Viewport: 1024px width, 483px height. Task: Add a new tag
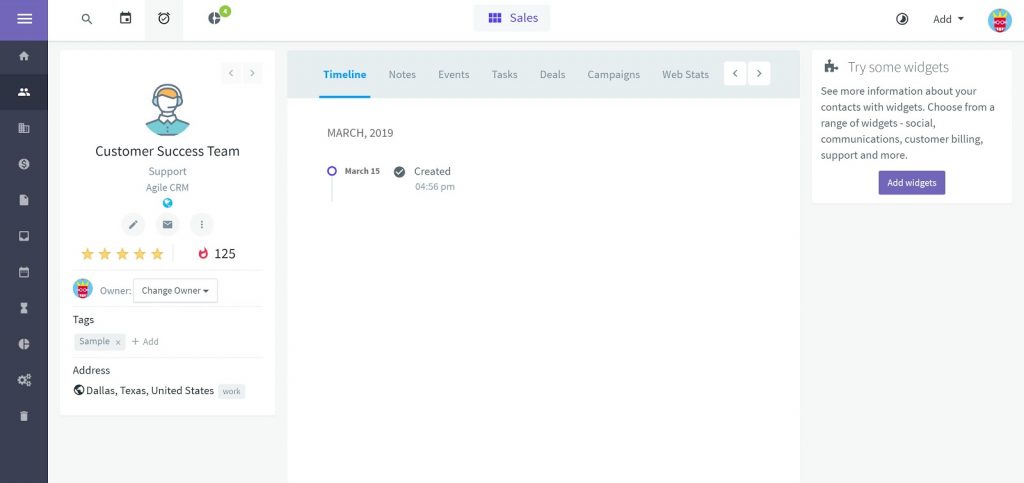pos(145,341)
